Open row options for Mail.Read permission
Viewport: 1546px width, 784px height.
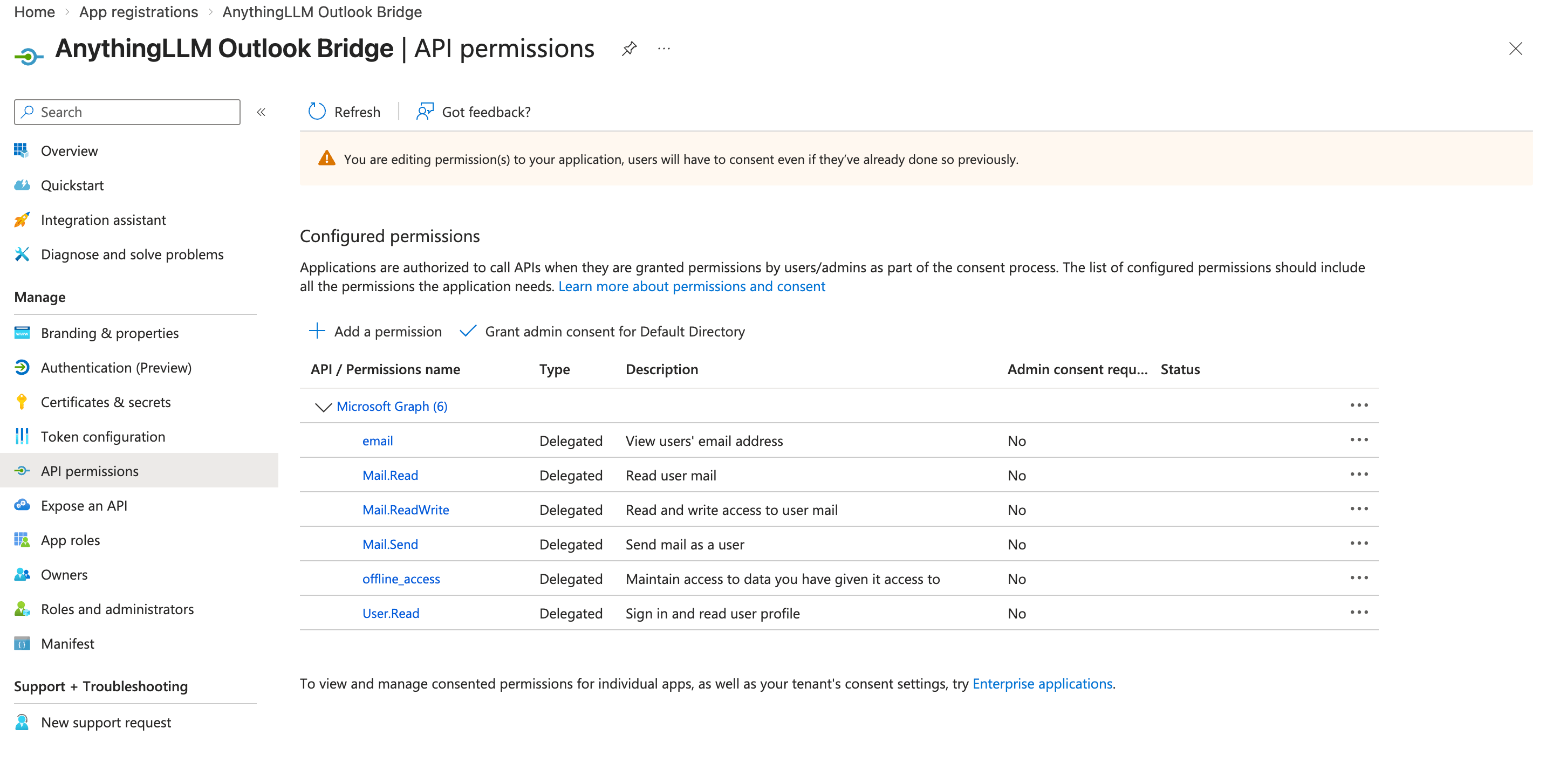(1359, 474)
